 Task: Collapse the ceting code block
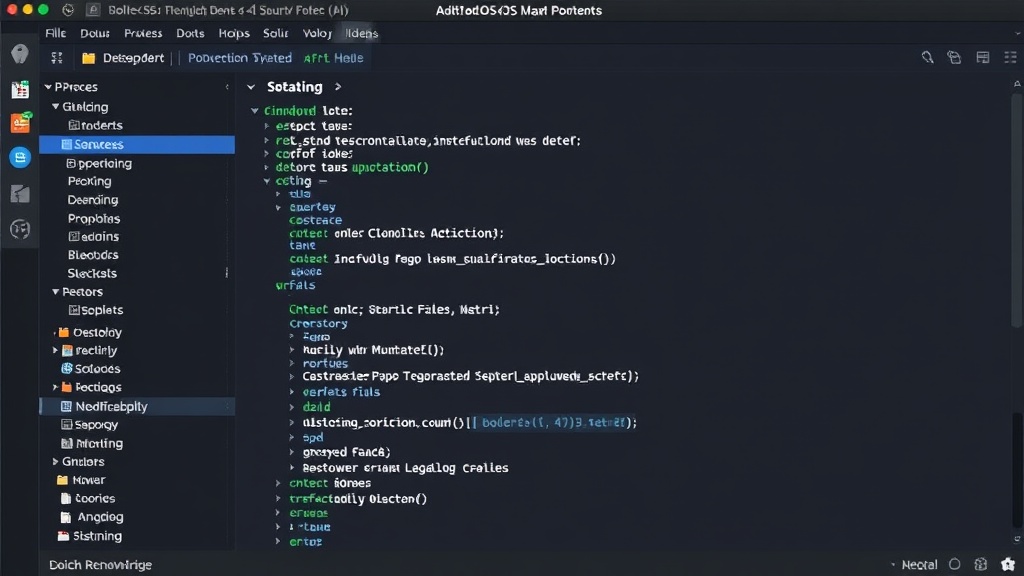267,181
